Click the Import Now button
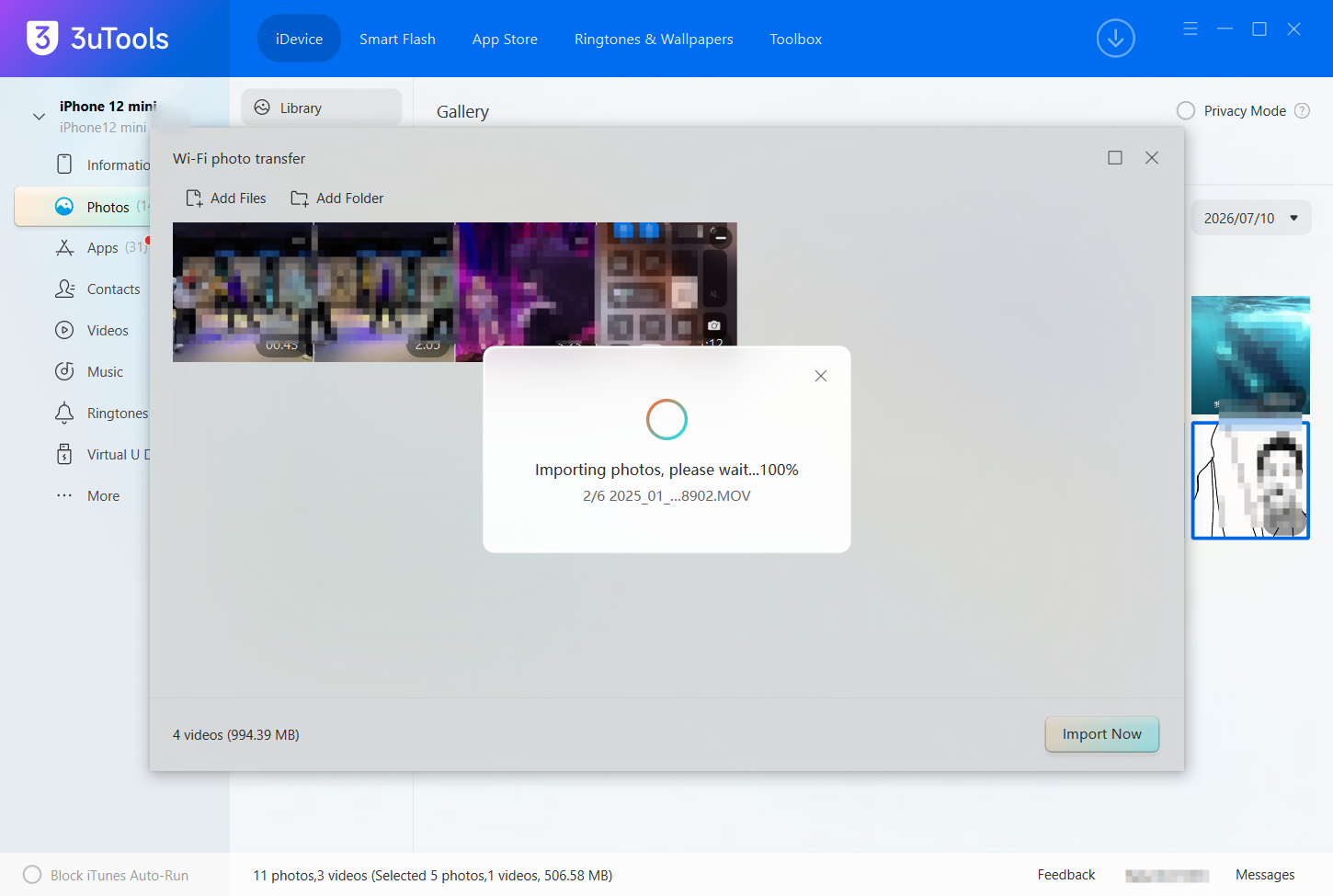1333x896 pixels. coord(1101,734)
